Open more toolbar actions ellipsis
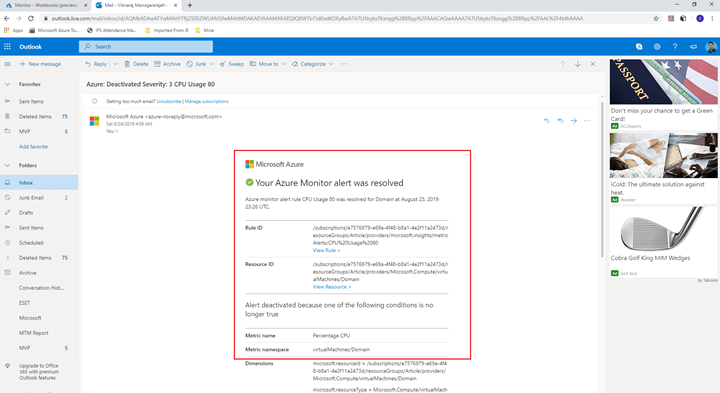Screen dimensions: 720x393 click(x=343, y=64)
